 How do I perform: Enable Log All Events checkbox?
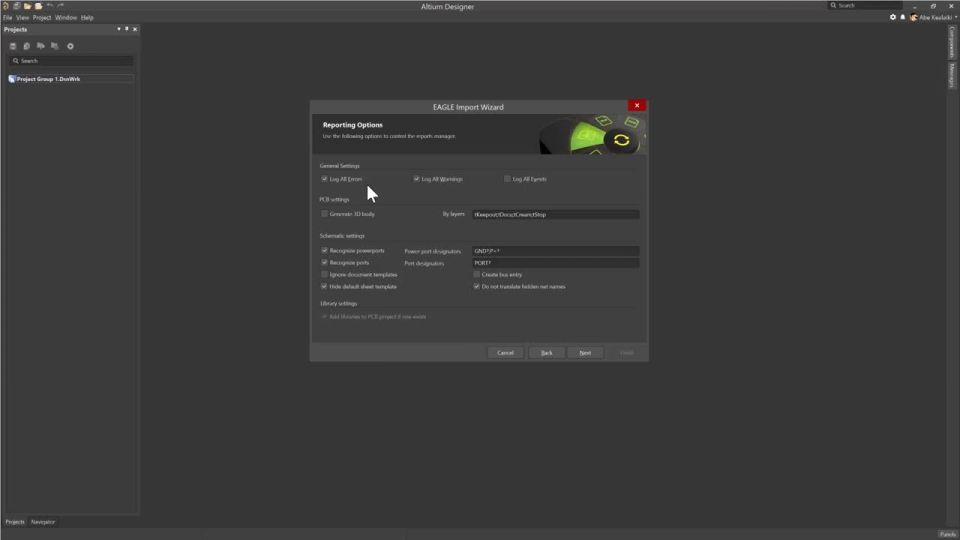(x=507, y=179)
